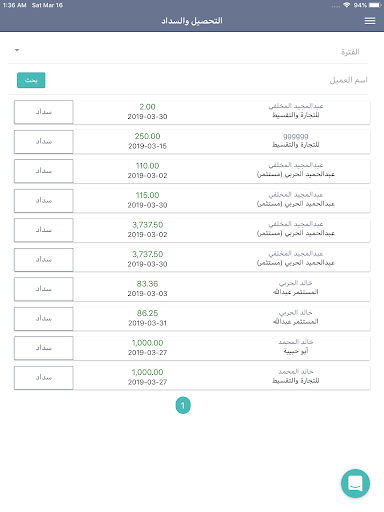Click سداد for 3,737.50 dated 2019-03-02
This screenshot has width=384, height=512.
44,230
